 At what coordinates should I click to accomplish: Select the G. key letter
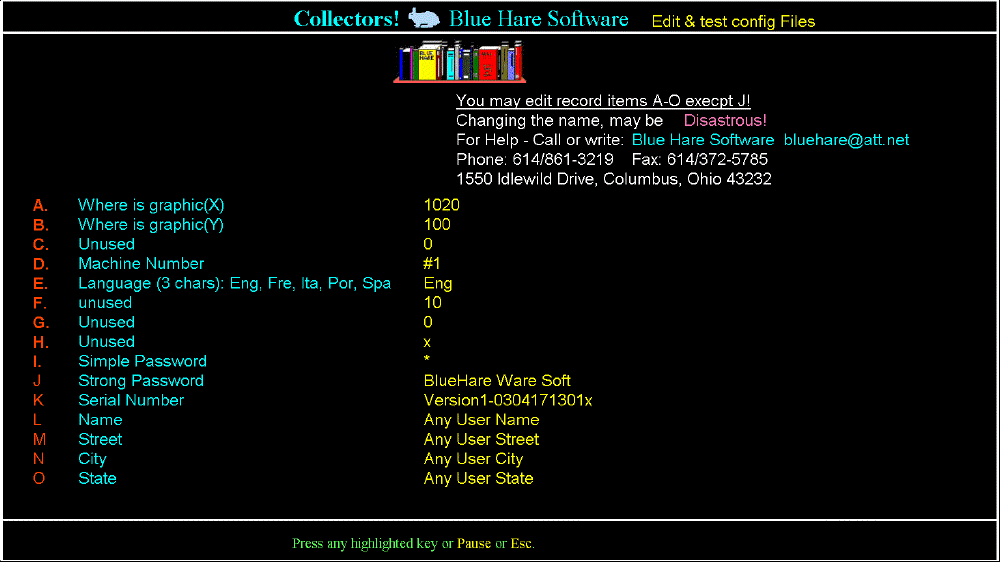coord(41,323)
